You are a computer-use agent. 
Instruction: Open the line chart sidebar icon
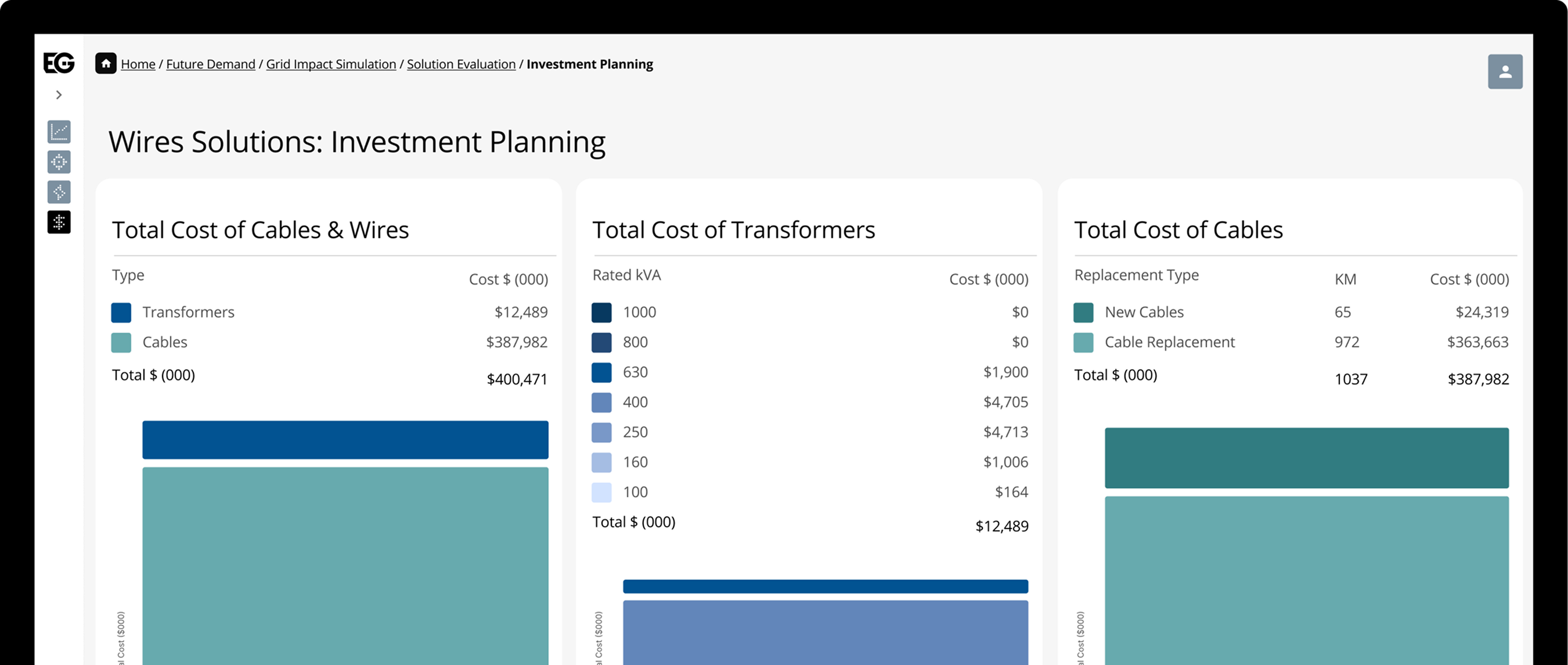[59, 131]
